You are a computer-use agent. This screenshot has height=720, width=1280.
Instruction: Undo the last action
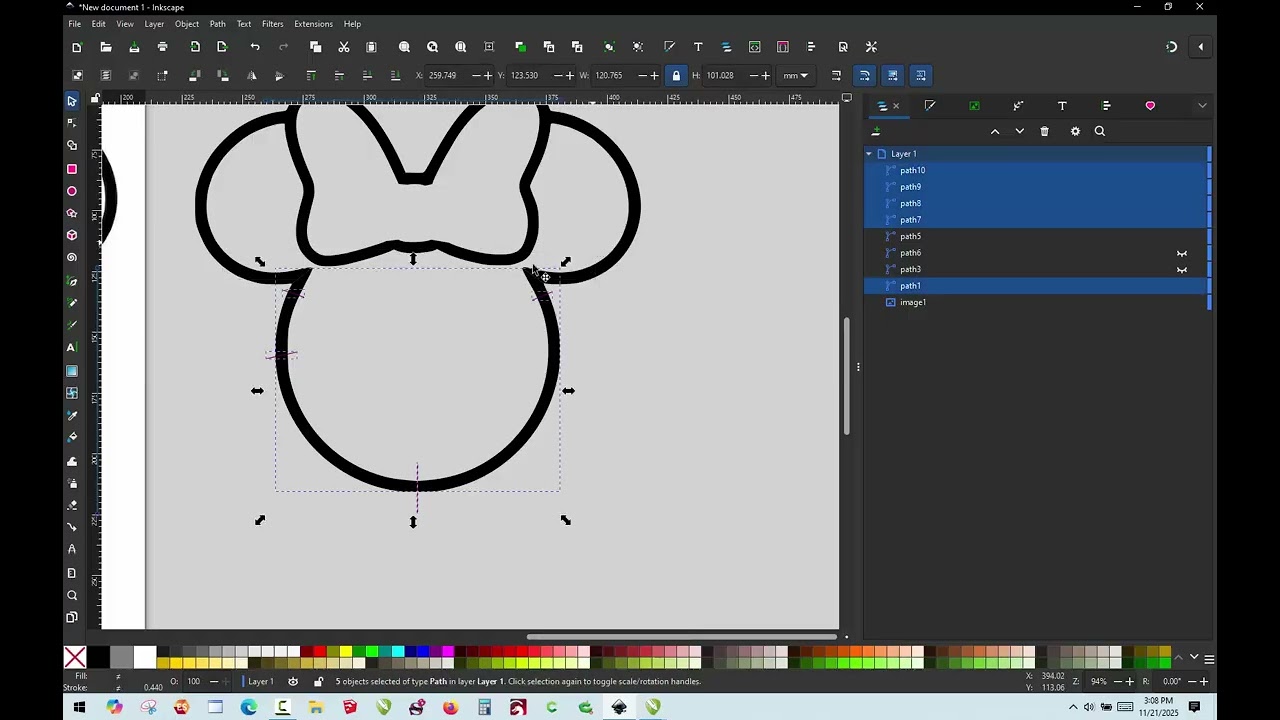[x=255, y=47]
